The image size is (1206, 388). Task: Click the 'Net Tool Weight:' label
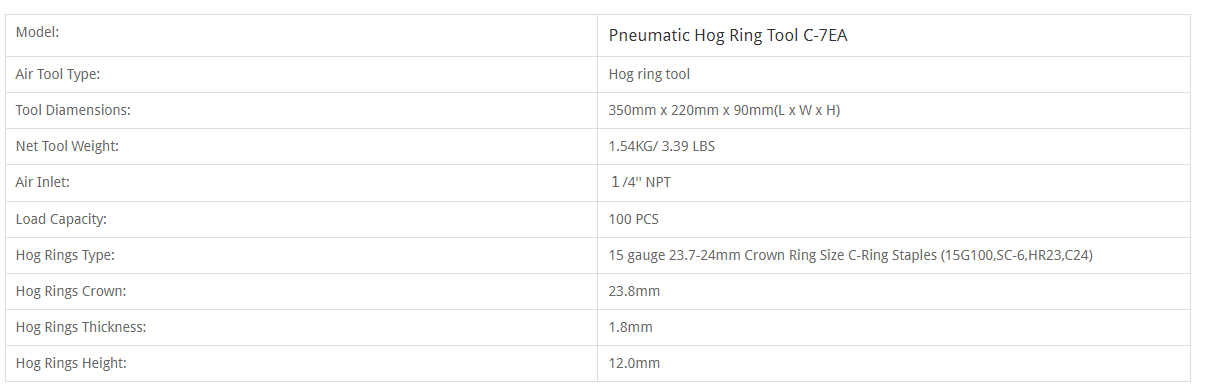point(67,146)
